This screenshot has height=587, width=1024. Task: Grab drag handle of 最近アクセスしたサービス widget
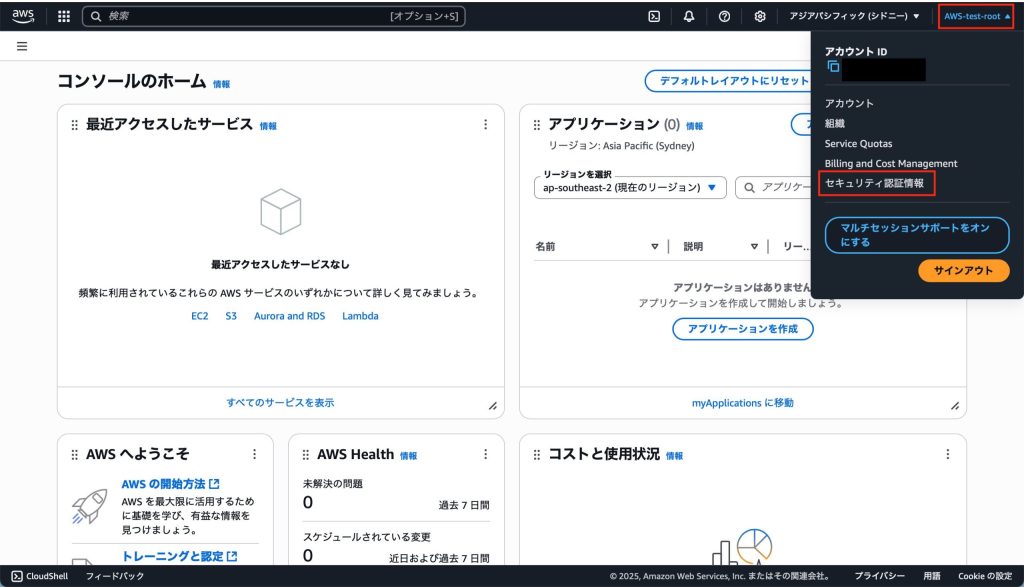[74, 125]
